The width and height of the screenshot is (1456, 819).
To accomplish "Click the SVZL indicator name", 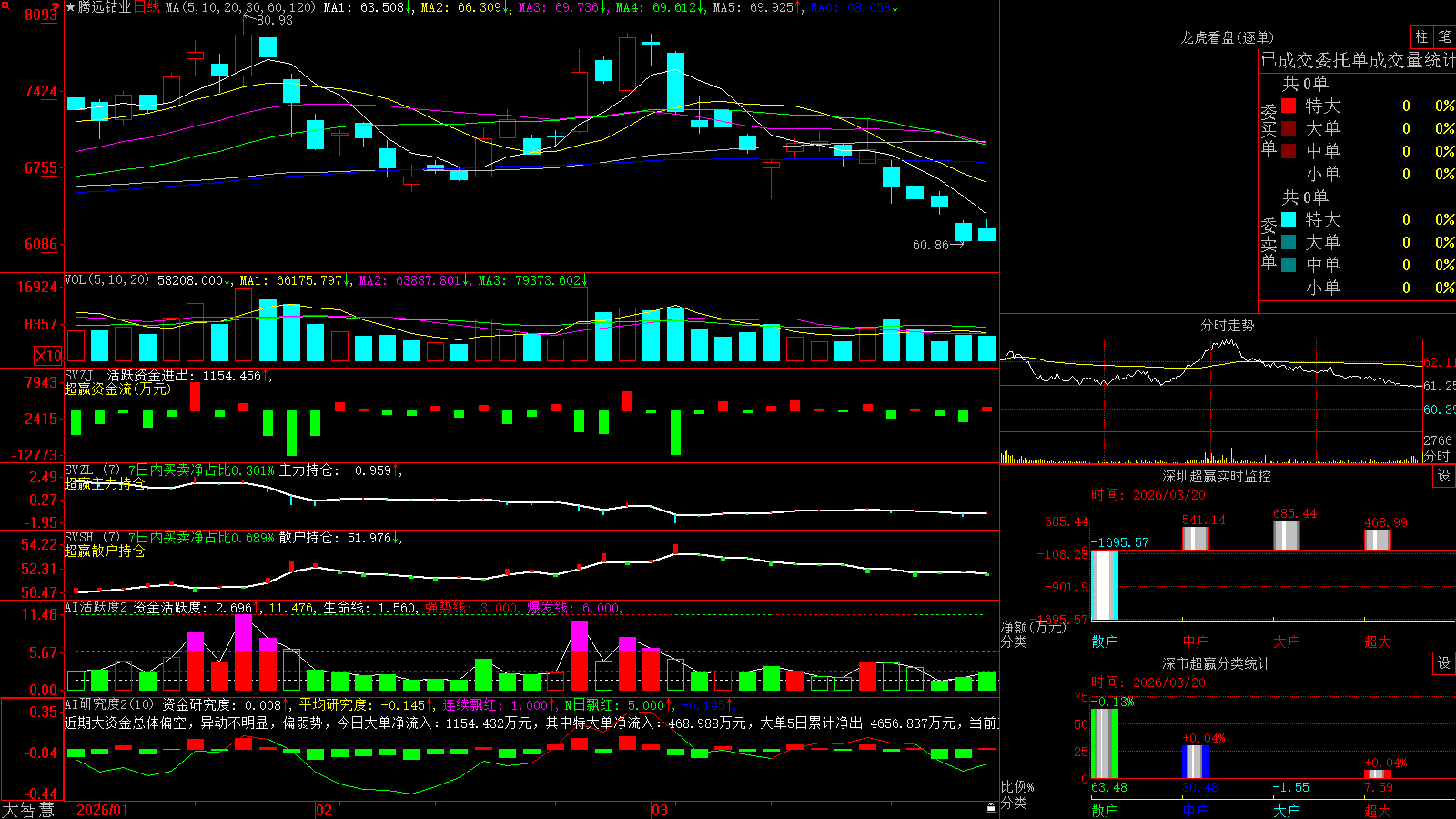I will click(x=78, y=470).
